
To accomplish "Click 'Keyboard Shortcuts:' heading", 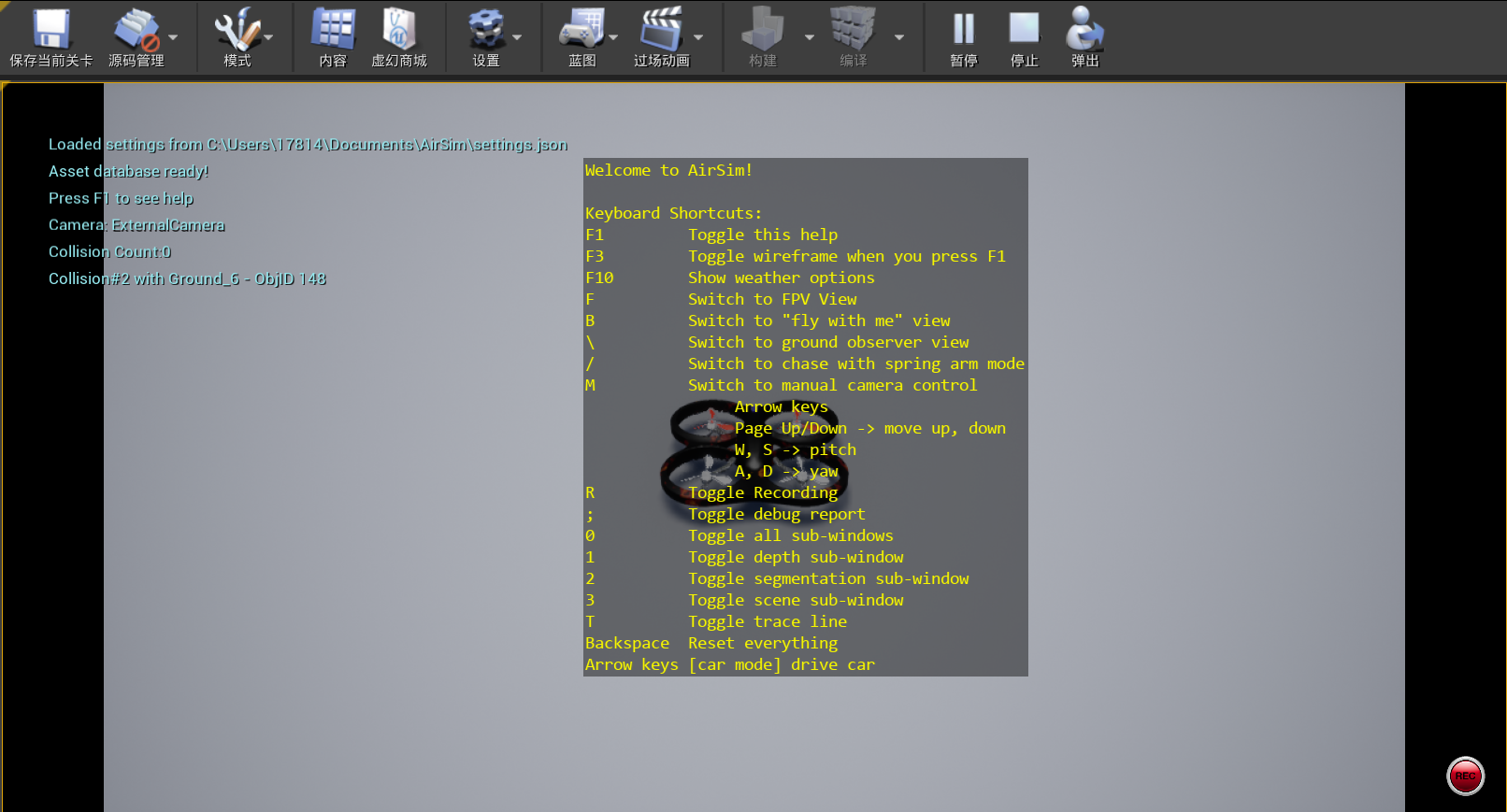I will 673,213.
